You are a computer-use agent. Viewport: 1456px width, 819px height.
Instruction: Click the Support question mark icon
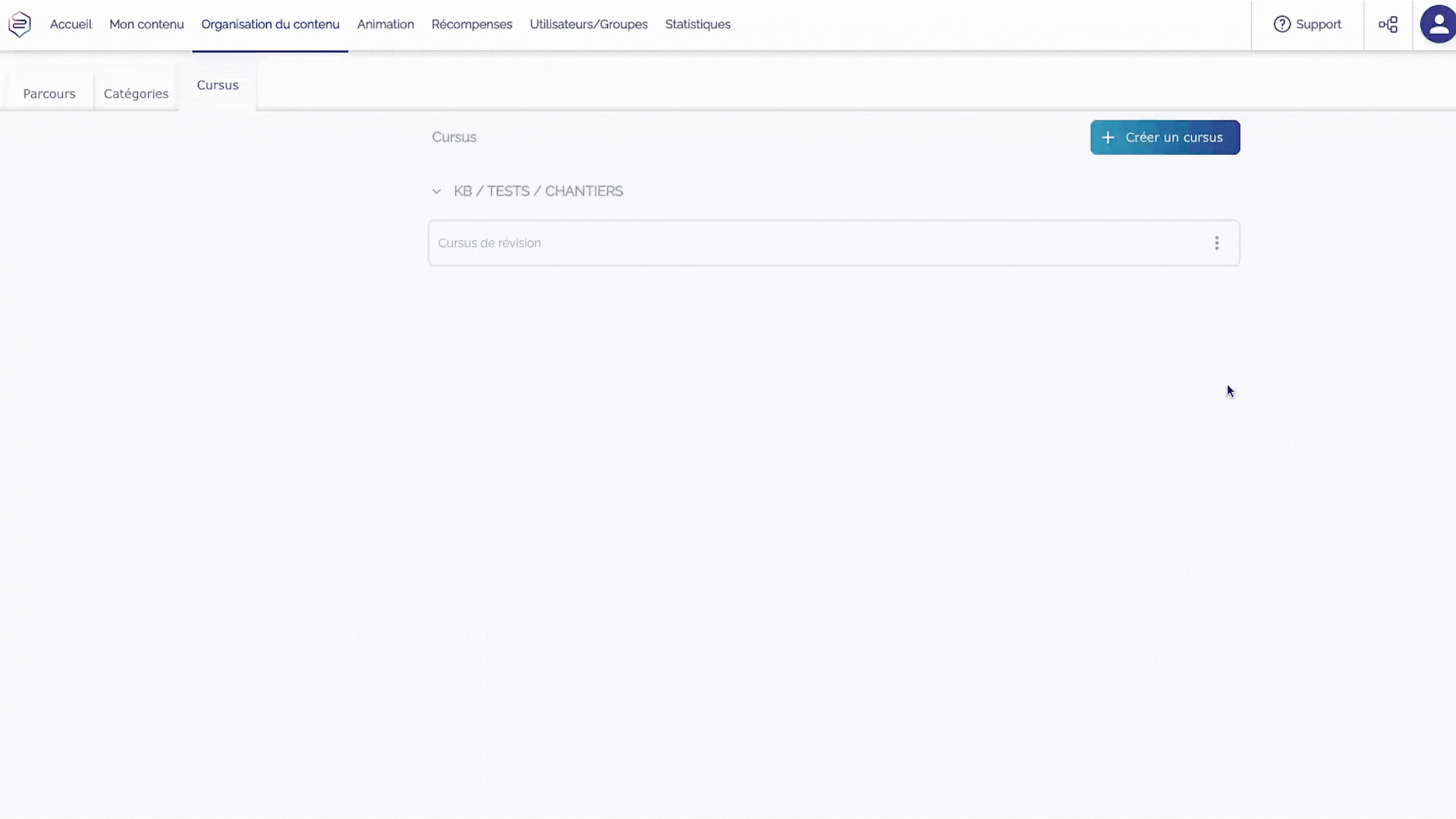(1282, 24)
